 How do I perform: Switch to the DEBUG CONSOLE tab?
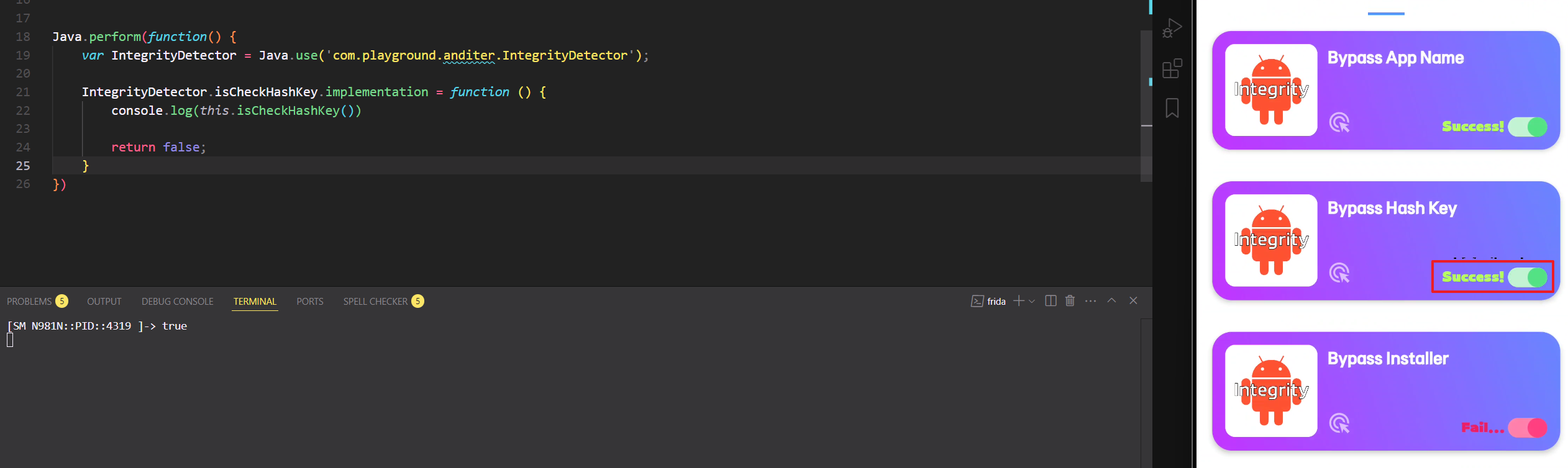pos(178,301)
